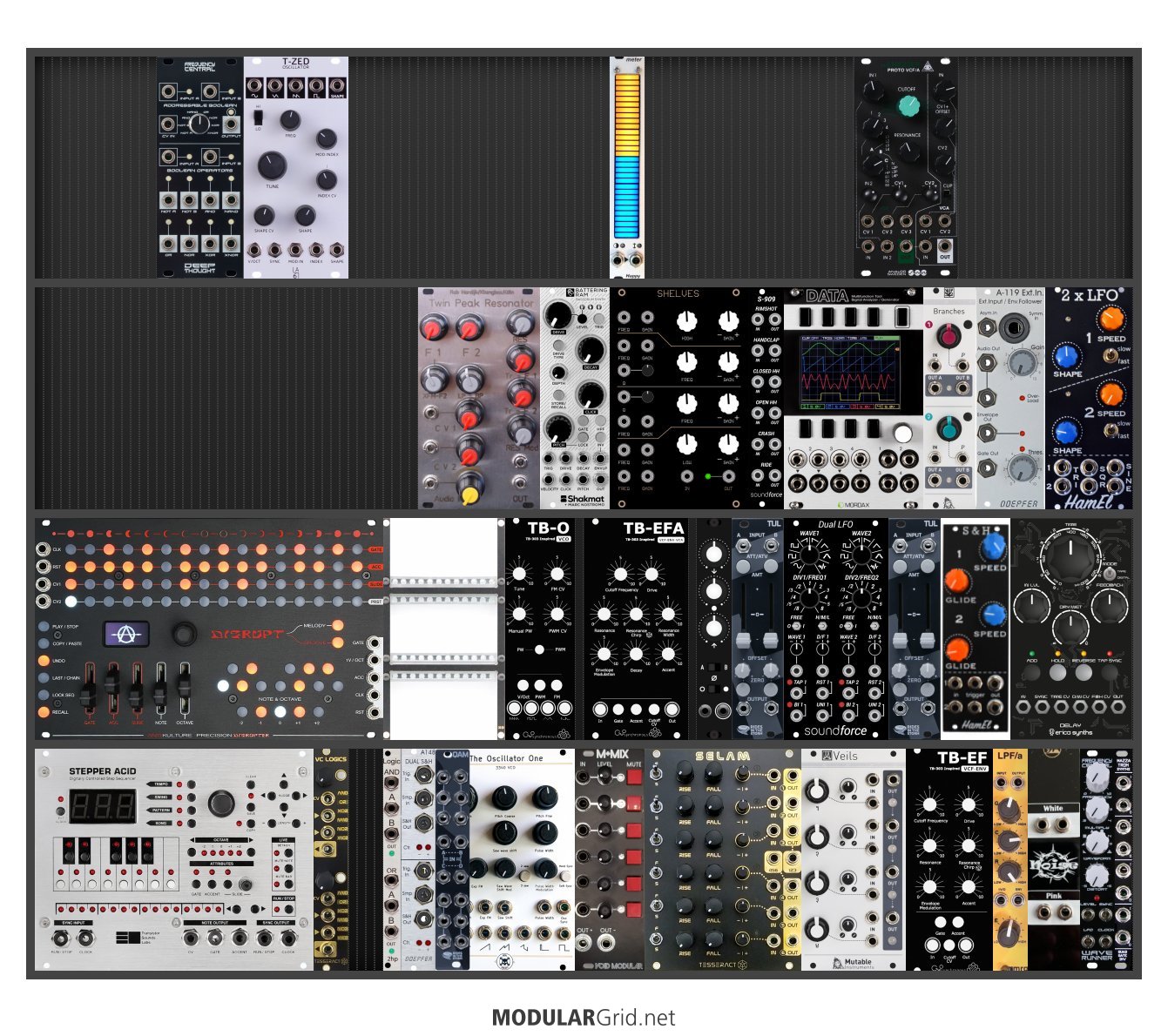Screen dimensions: 1168x1036
Task: Click the Tune knob on the TB-O module
Action: [519, 574]
